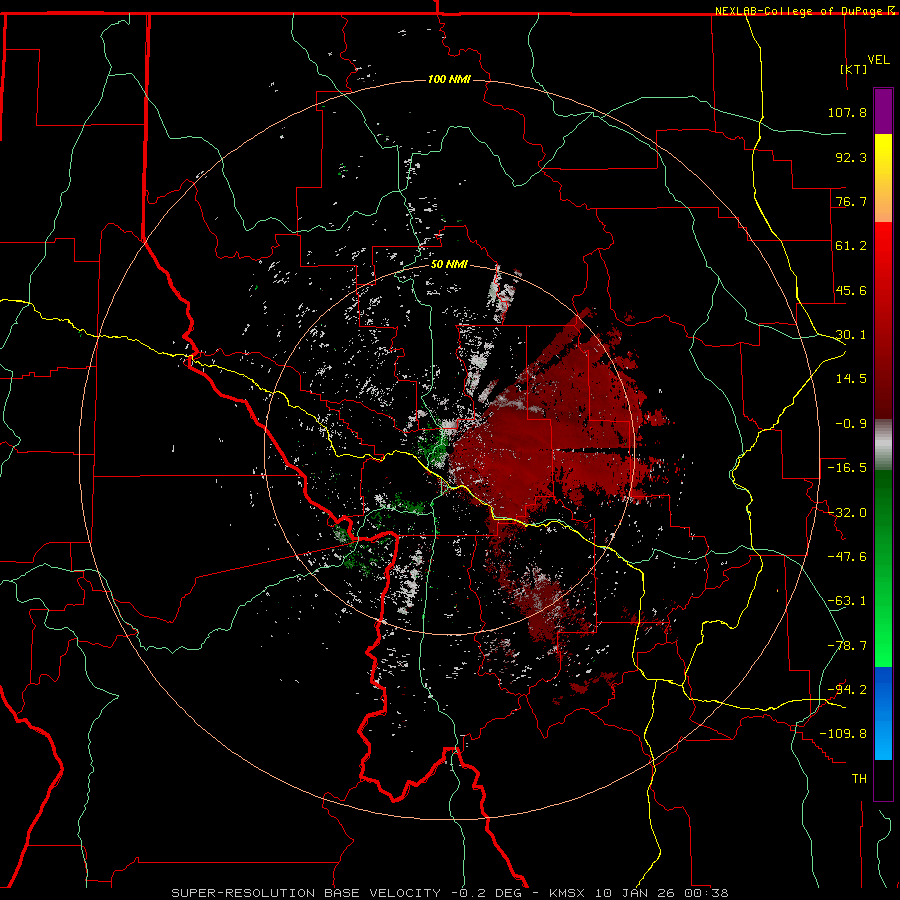Click the 10 JAN 26 00:38 timestamp
The image size is (900, 900).
tap(662, 893)
